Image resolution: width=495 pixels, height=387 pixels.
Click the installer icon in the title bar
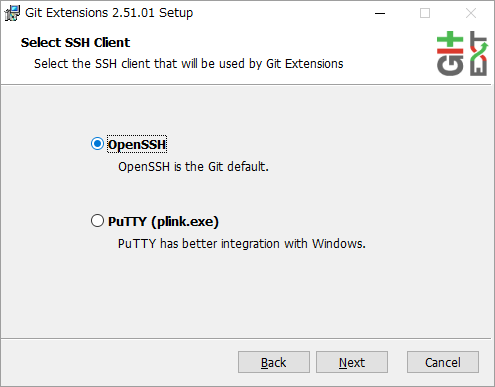12,13
